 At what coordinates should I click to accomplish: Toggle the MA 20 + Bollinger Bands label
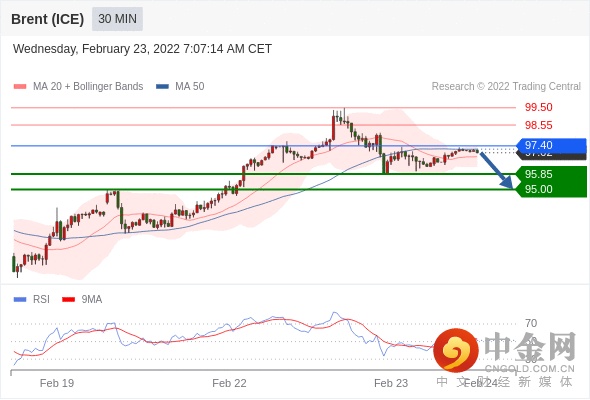pos(88,87)
